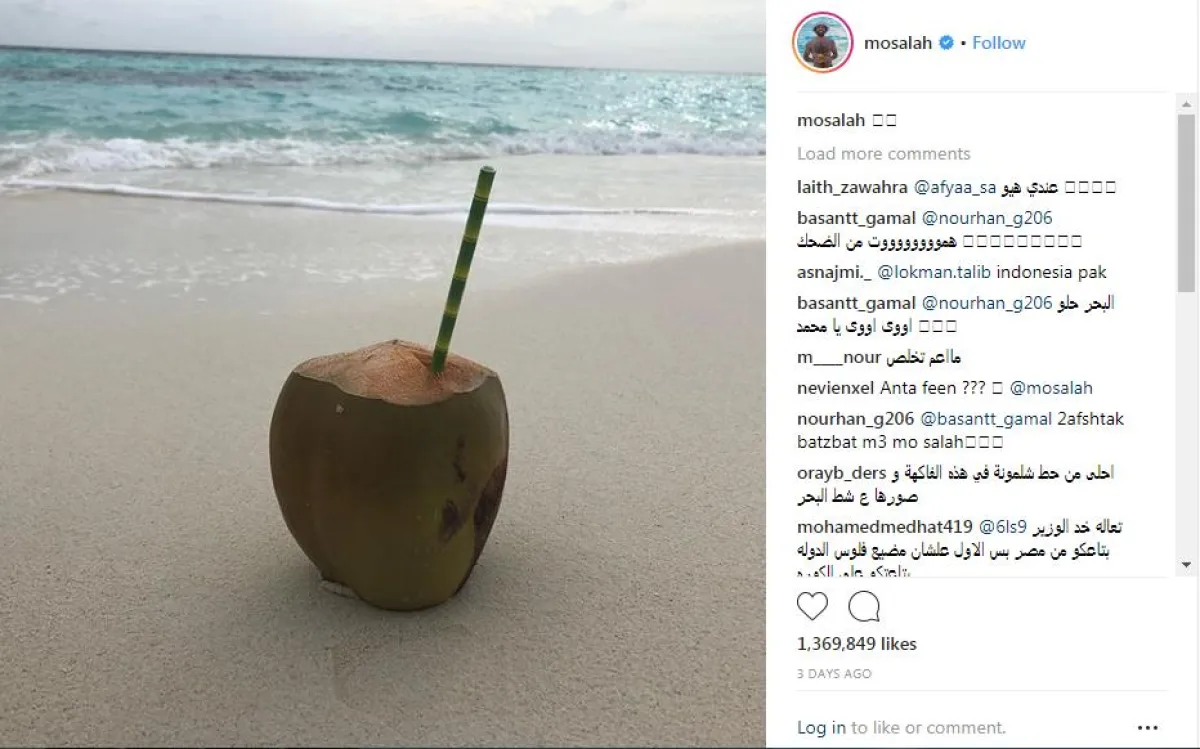This screenshot has height=749, width=1200.
Task: Click the mosalah profile picture avatar
Action: point(823,43)
